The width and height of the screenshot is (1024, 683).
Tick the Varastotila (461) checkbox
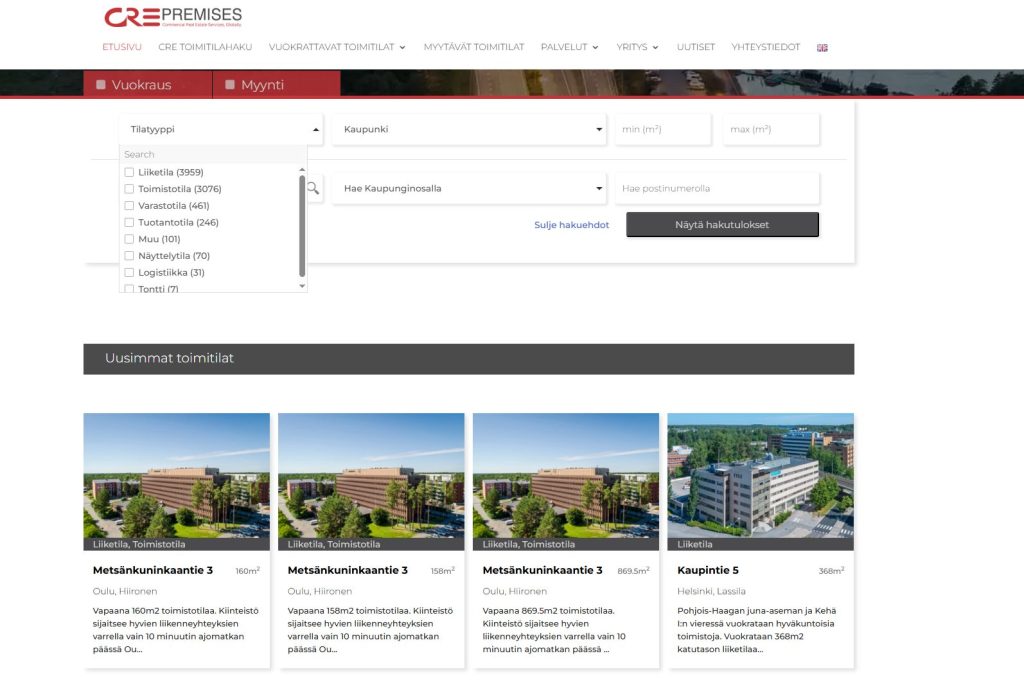[129, 206]
